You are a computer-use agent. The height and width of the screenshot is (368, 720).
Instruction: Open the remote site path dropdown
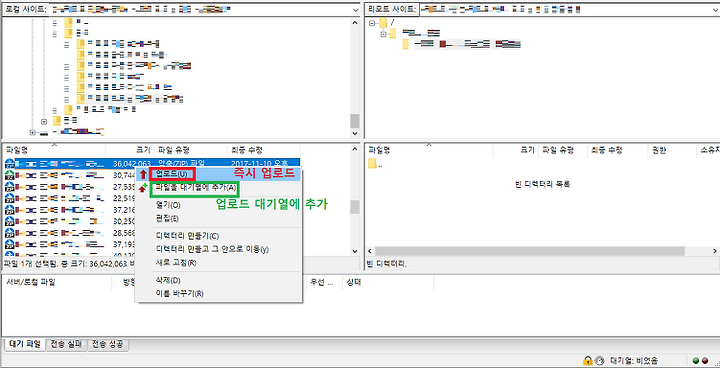coord(716,9)
